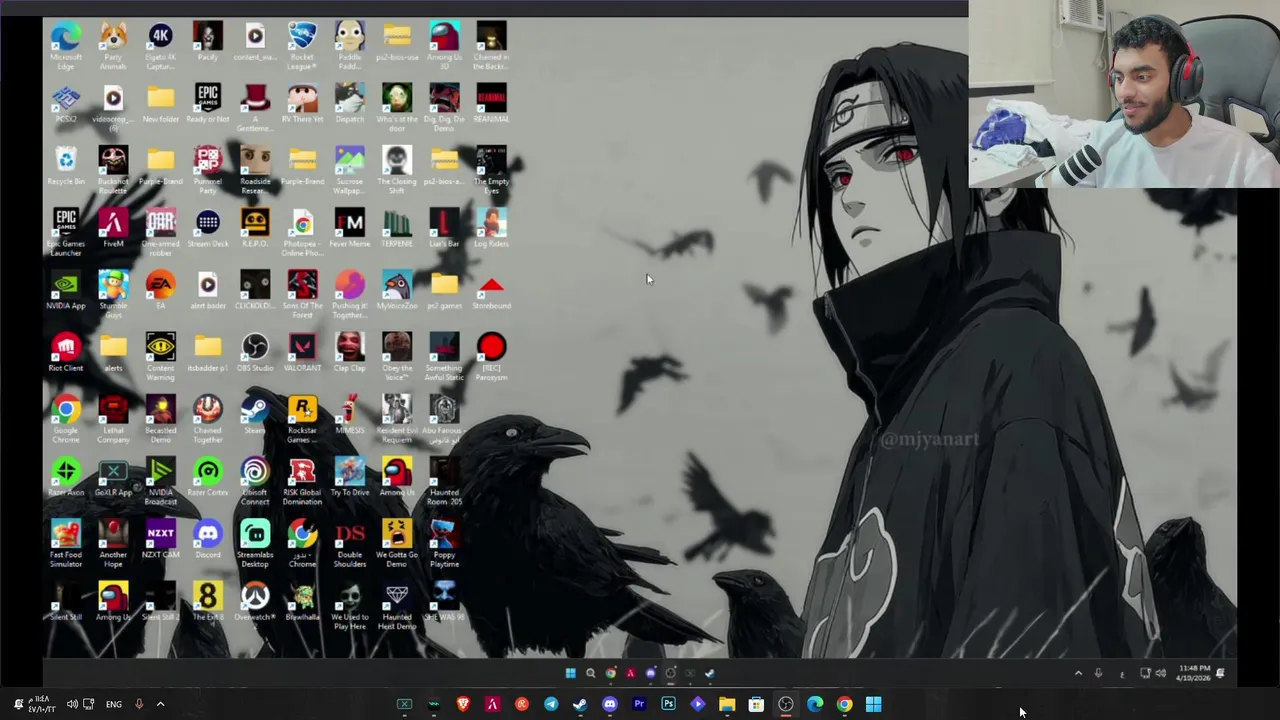Click the Overwatch 2 desktop icon

click(255, 602)
